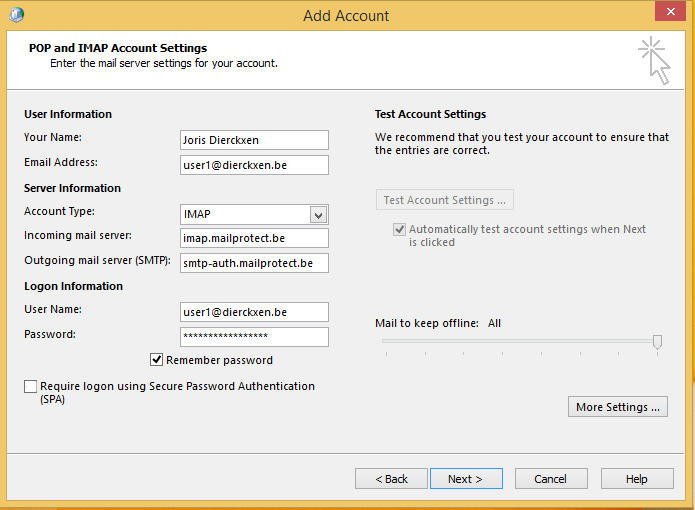Screen dimensions: 695x510
Task: Click inside the Password field
Action: [254, 337]
